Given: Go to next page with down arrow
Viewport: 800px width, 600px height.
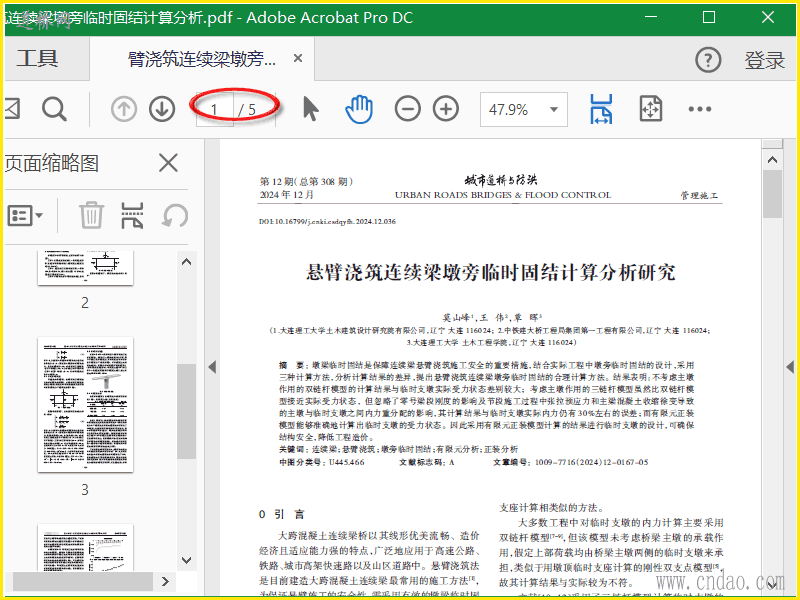Looking at the screenshot, I should tap(162, 109).
